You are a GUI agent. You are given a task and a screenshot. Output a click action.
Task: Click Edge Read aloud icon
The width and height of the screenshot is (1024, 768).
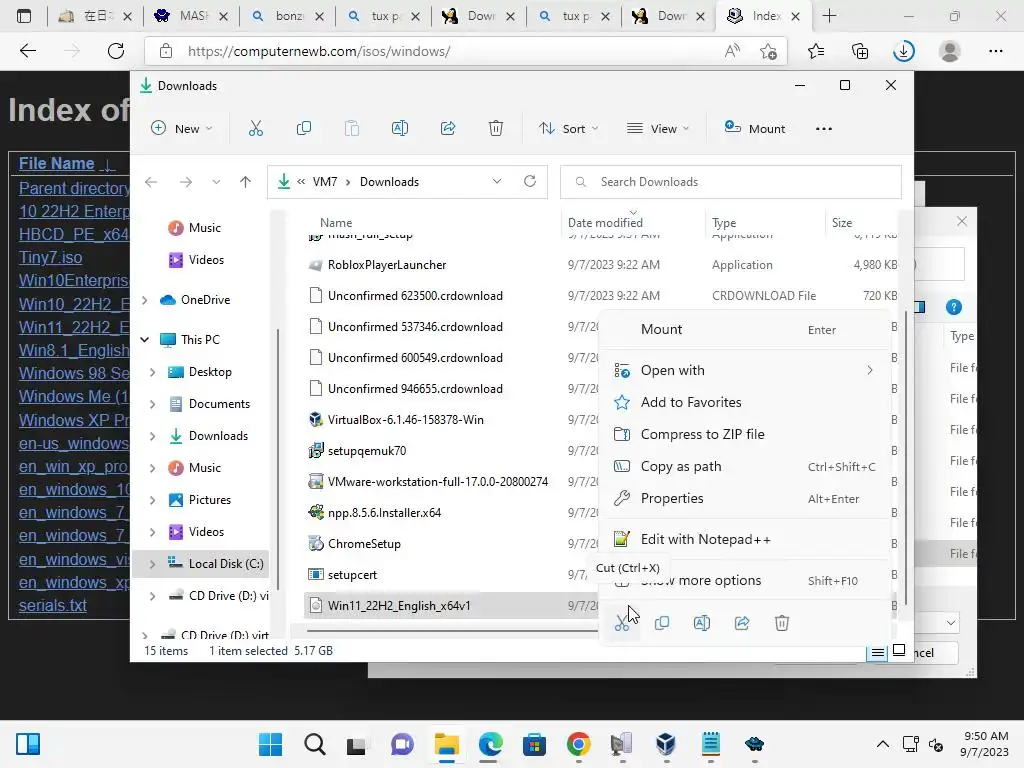click(732, 52)
